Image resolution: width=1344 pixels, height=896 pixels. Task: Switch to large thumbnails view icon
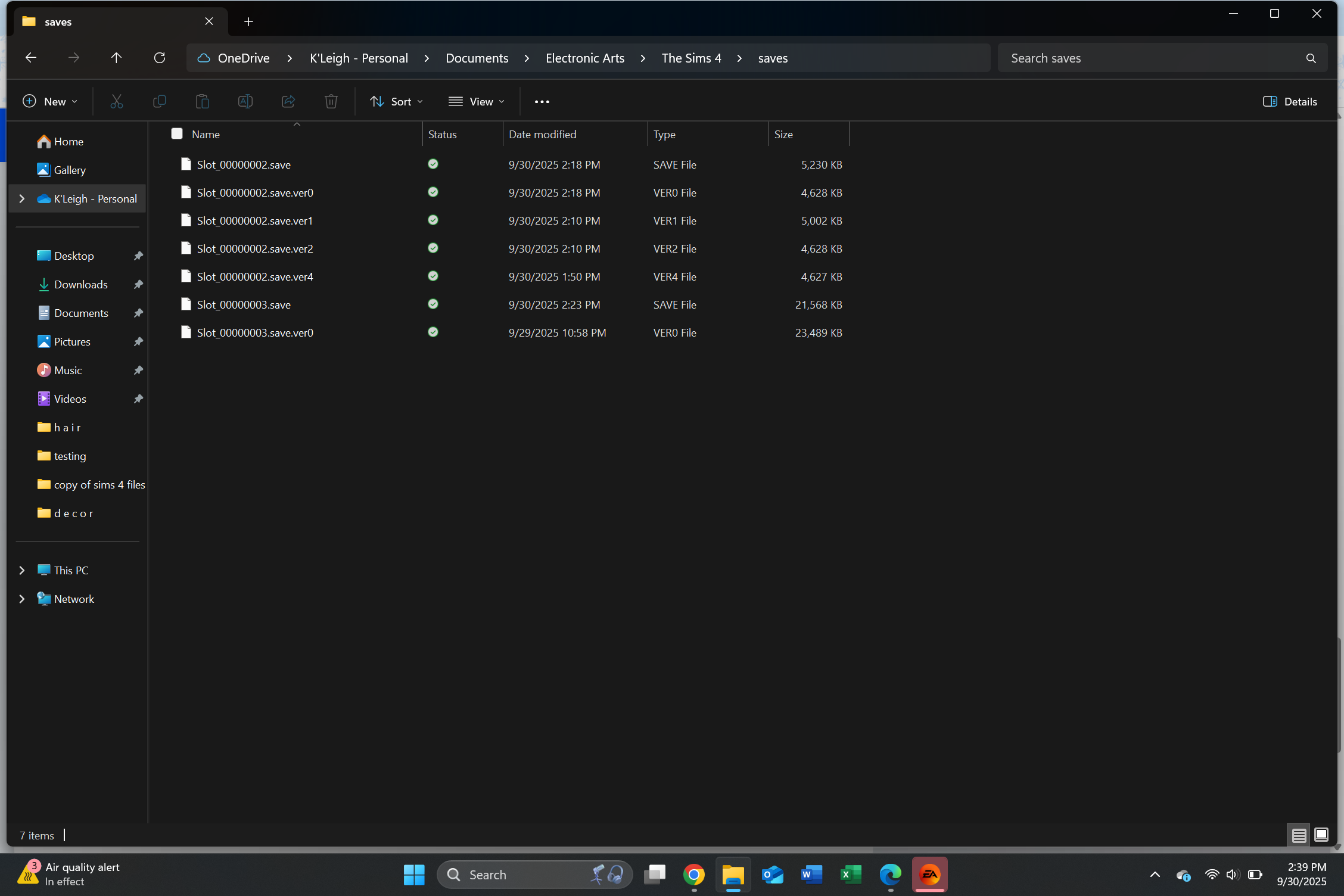pos(1321,835)
